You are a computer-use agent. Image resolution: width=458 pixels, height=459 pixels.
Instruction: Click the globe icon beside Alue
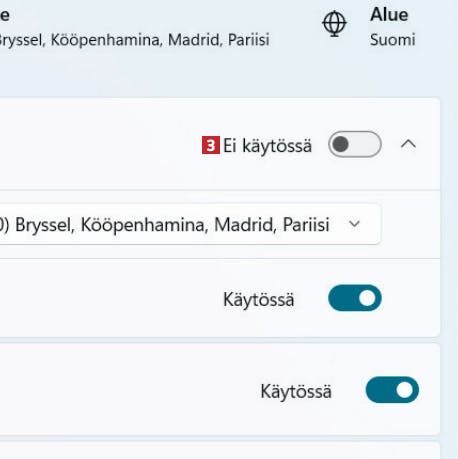(334, 24)
